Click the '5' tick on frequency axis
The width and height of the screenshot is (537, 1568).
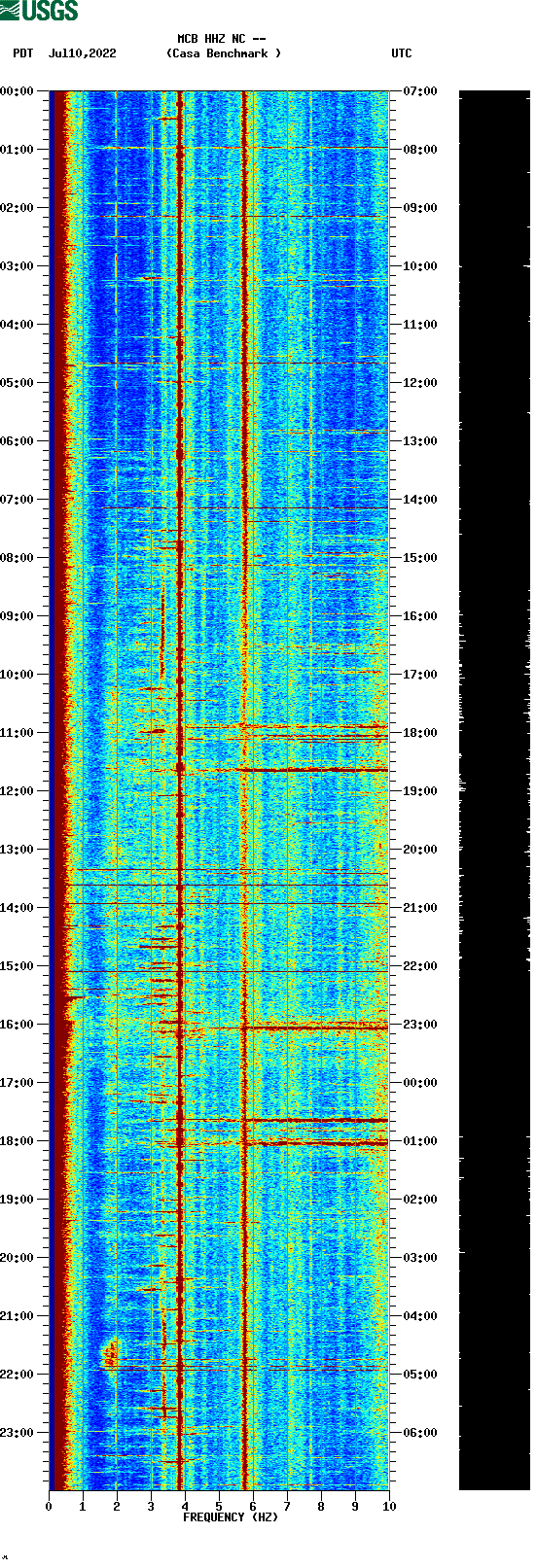point(219,1507)
